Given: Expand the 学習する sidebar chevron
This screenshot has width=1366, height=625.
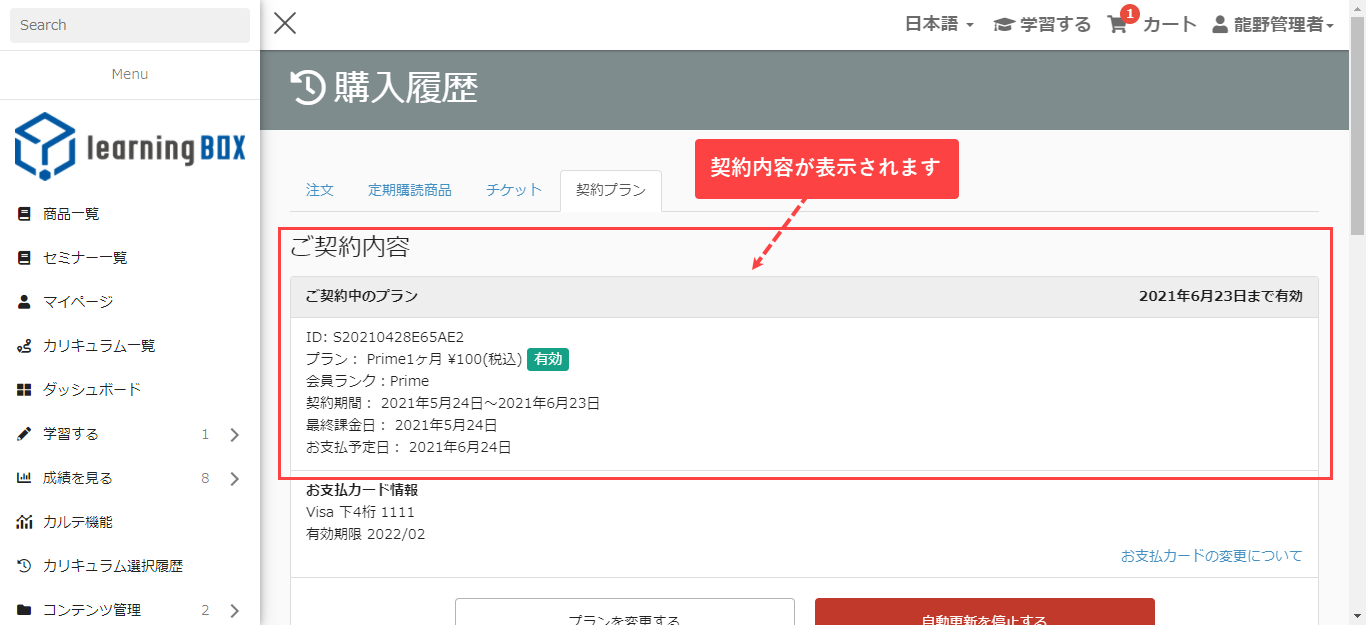Looking at the screenshot, I should click(x=235, y=435).
